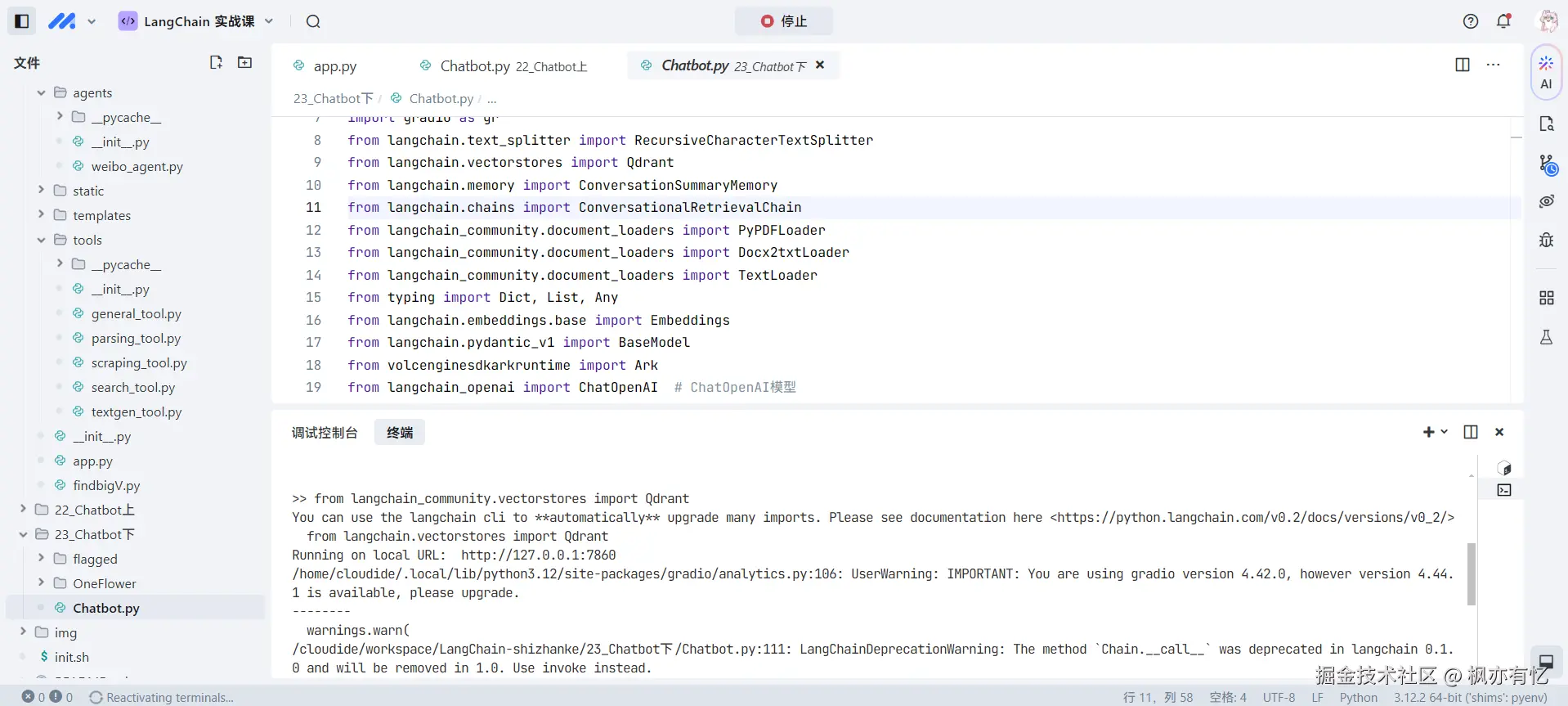Viewport: 1568px width, 706px height.
Task: Switch to the app.py tab
Action: pyautogui.click(x=334, y=66)
